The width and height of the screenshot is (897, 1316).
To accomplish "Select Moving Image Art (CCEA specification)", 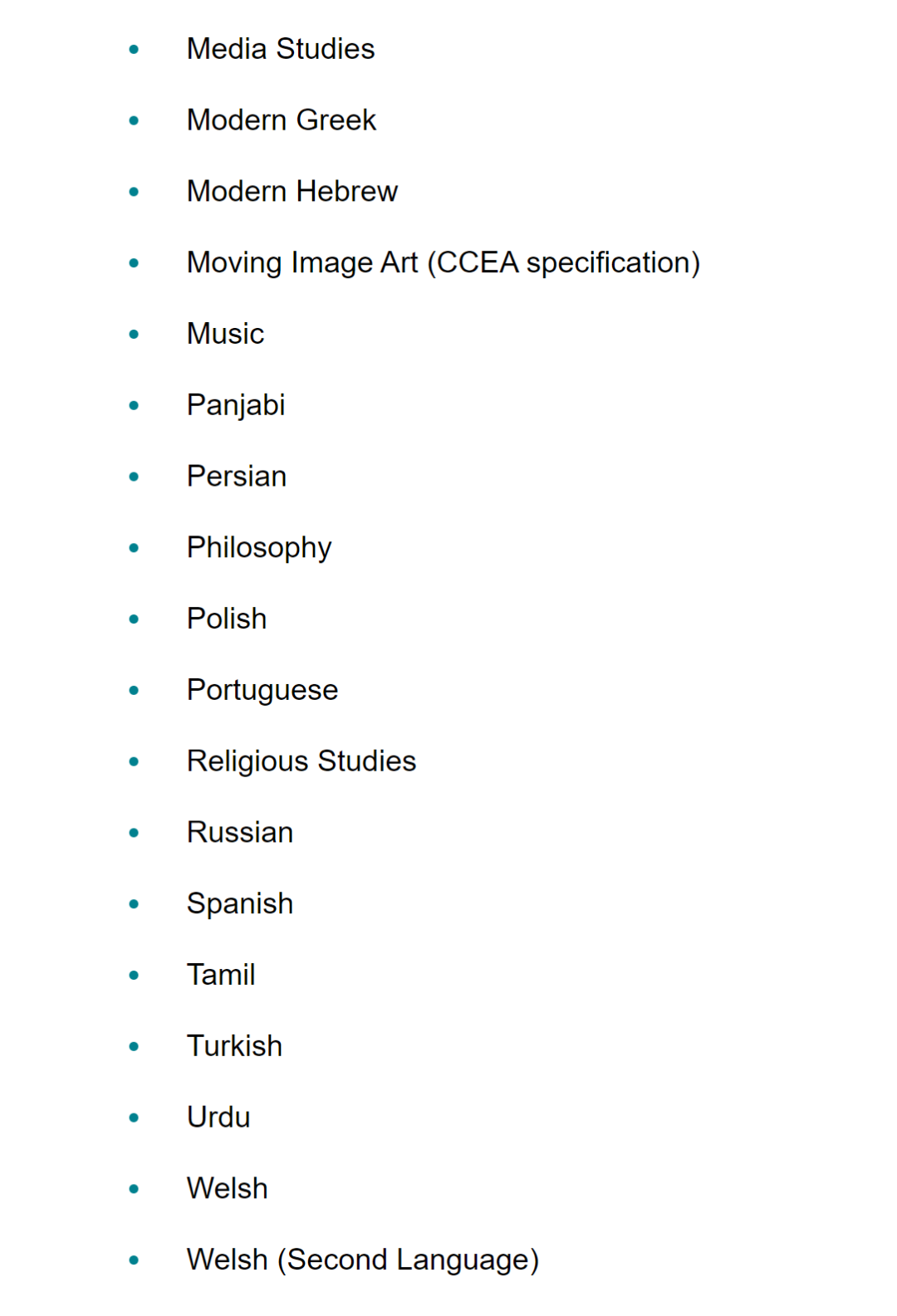I will 444,263.
